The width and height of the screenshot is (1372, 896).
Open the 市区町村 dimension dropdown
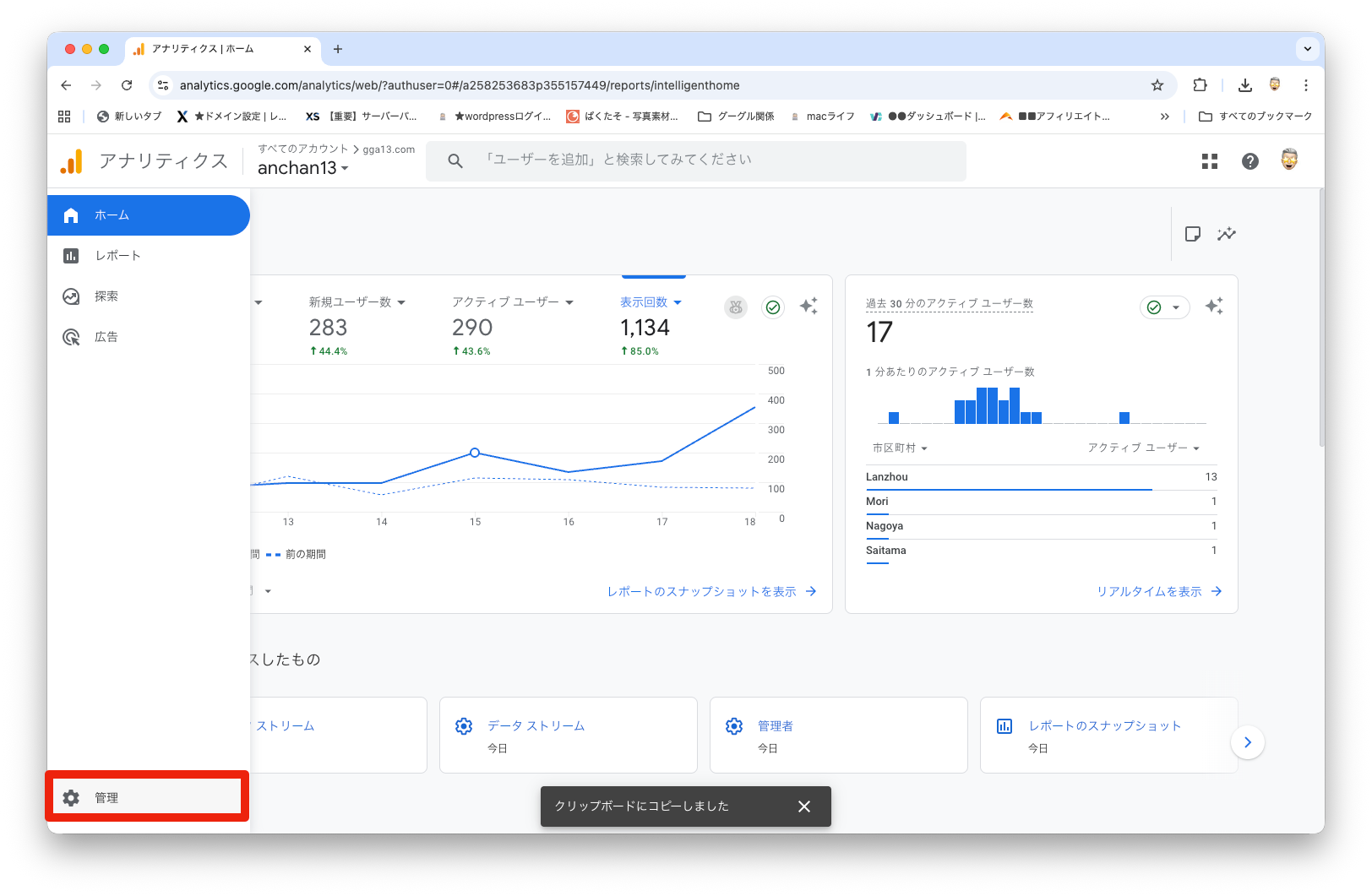pos(900,448)
